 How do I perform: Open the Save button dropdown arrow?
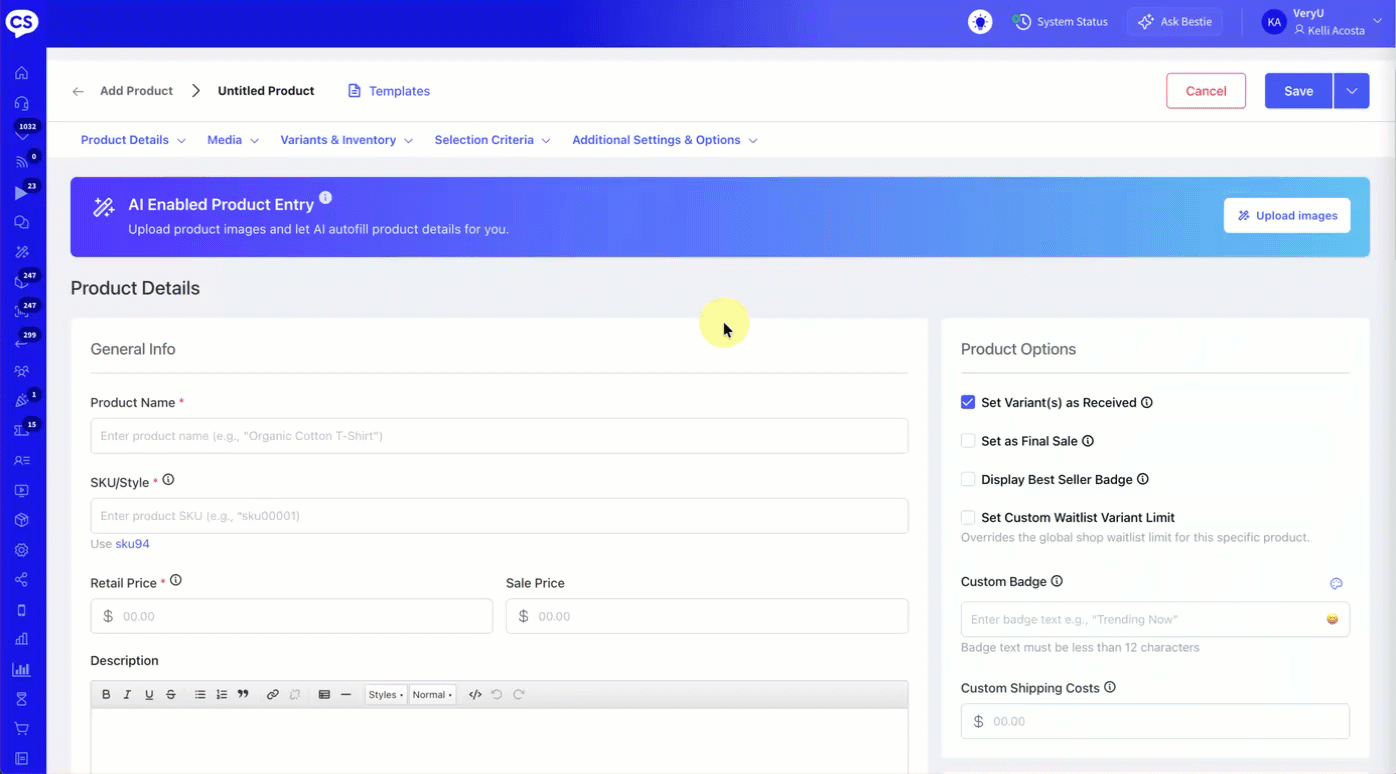pyautogui.click(x=1351, y=91)
